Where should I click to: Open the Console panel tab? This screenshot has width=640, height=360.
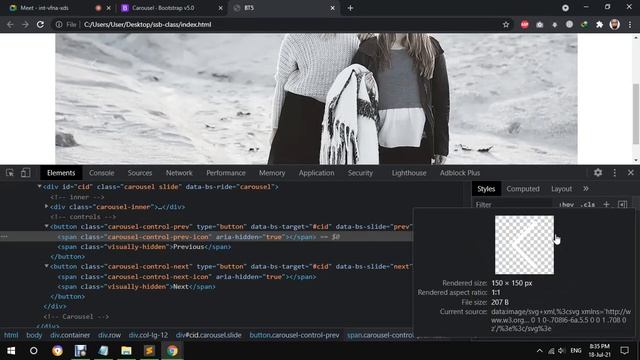click(102, 173)
